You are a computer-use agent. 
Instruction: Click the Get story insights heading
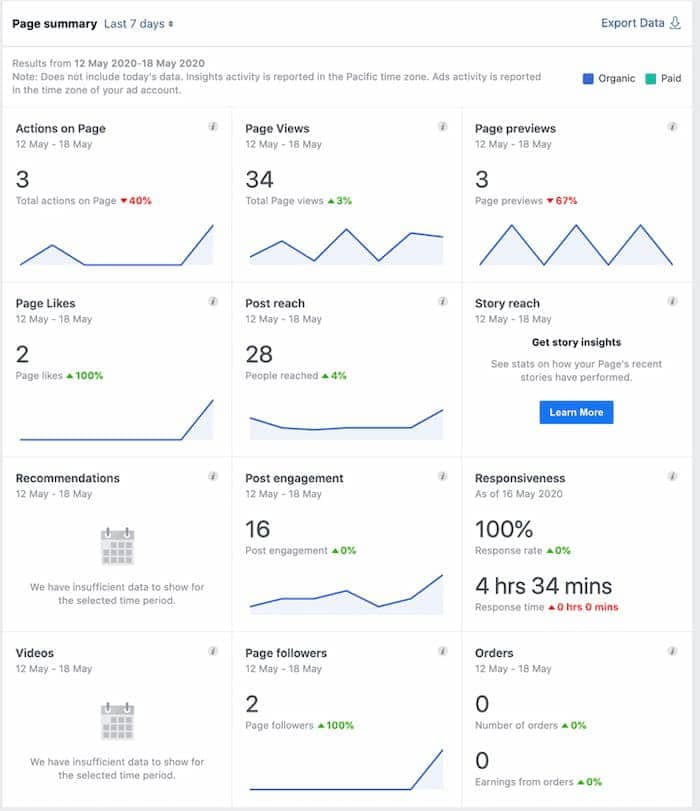[x=576, y=342]
